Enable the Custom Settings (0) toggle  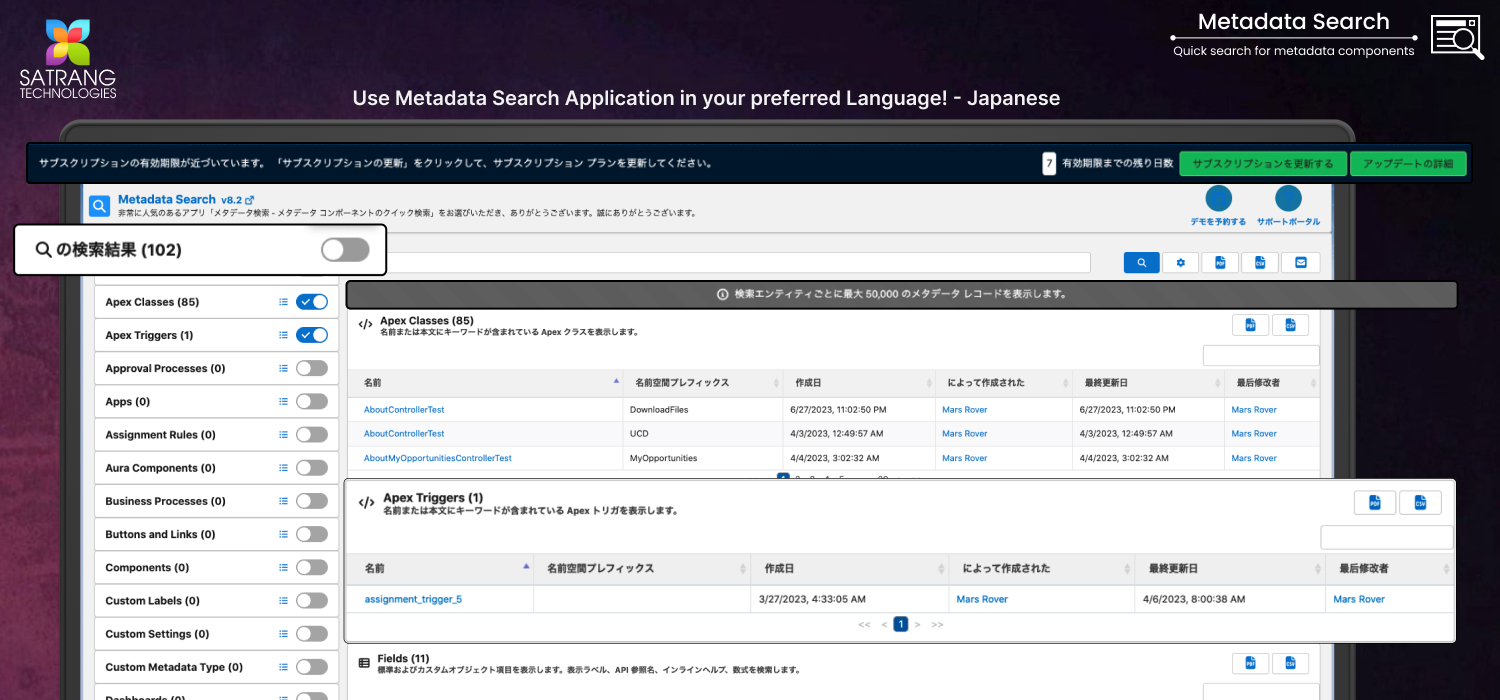[x=312, y=634]
